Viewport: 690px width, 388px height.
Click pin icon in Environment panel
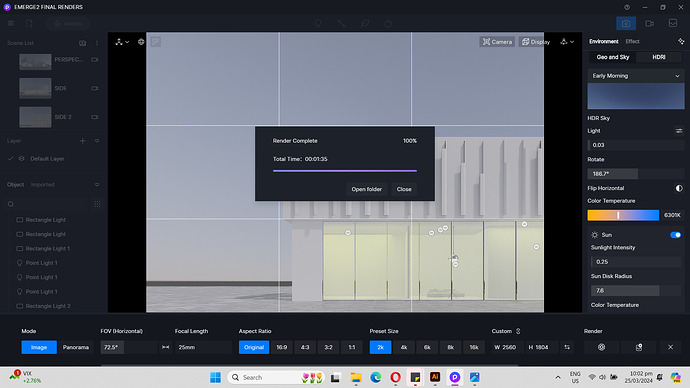681,41
